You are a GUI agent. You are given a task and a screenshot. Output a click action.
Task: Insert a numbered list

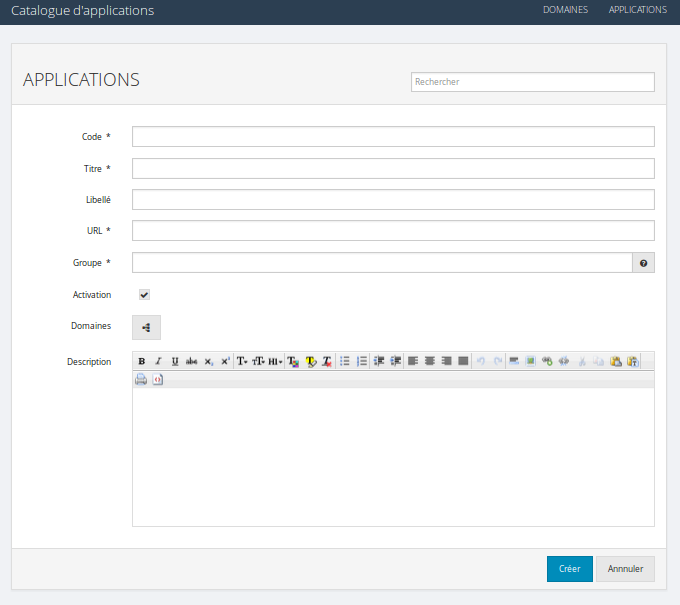(x=362, y=361)
